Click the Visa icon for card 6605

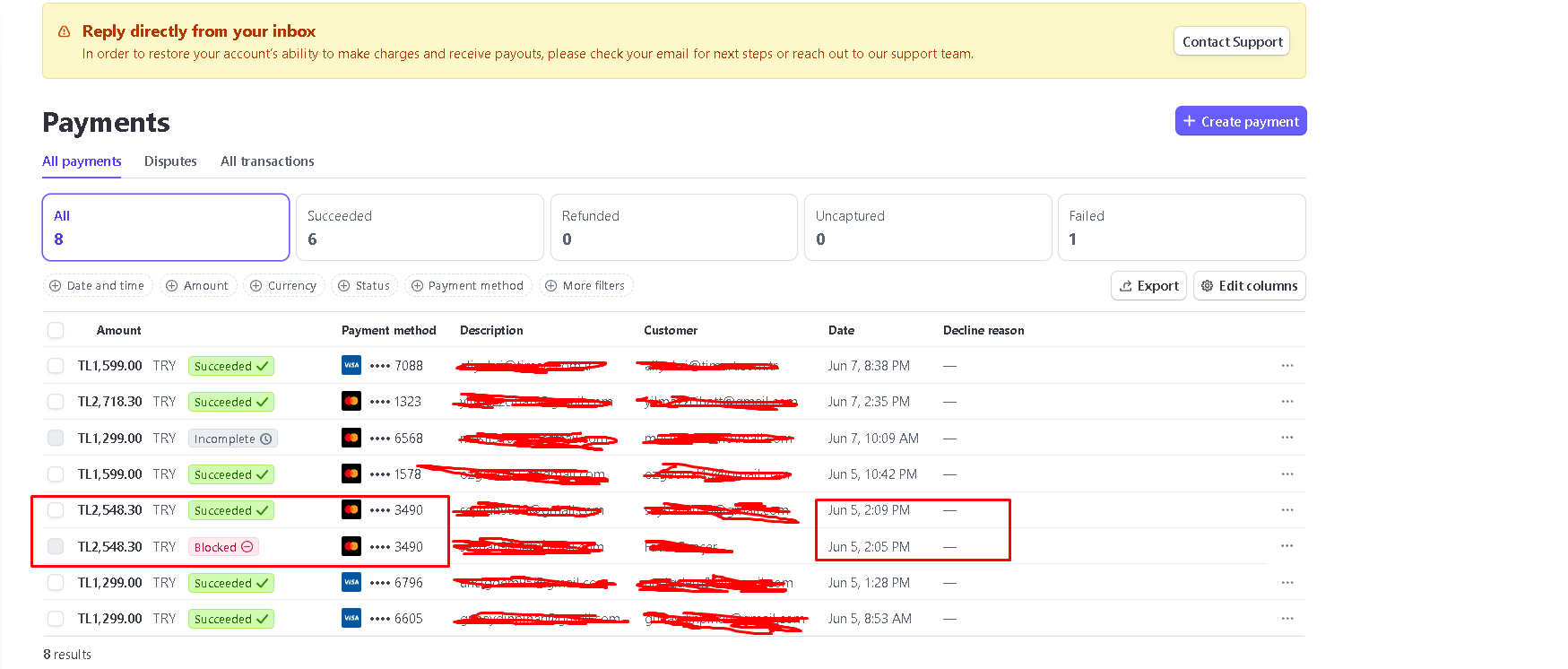[351, 618]
